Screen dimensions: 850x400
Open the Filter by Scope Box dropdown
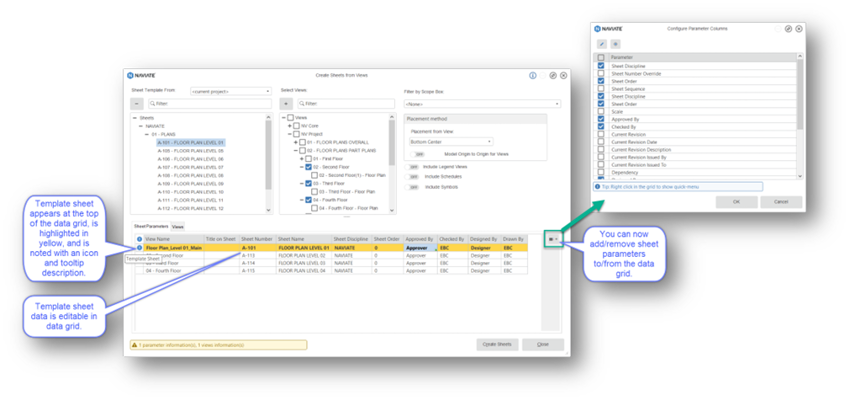pyautogui.click(x=482, y=104)
